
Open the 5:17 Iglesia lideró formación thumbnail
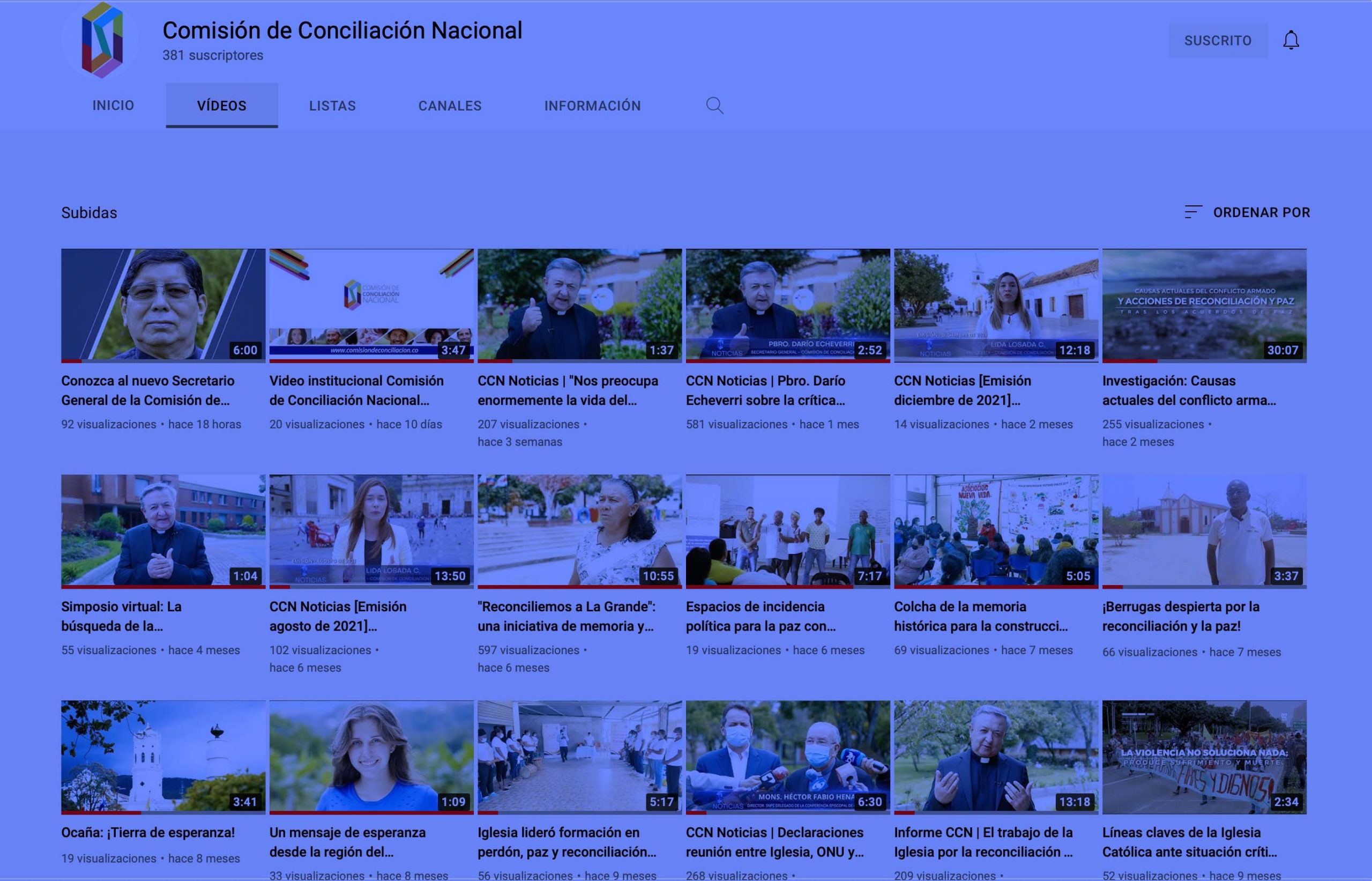point(580,758)
